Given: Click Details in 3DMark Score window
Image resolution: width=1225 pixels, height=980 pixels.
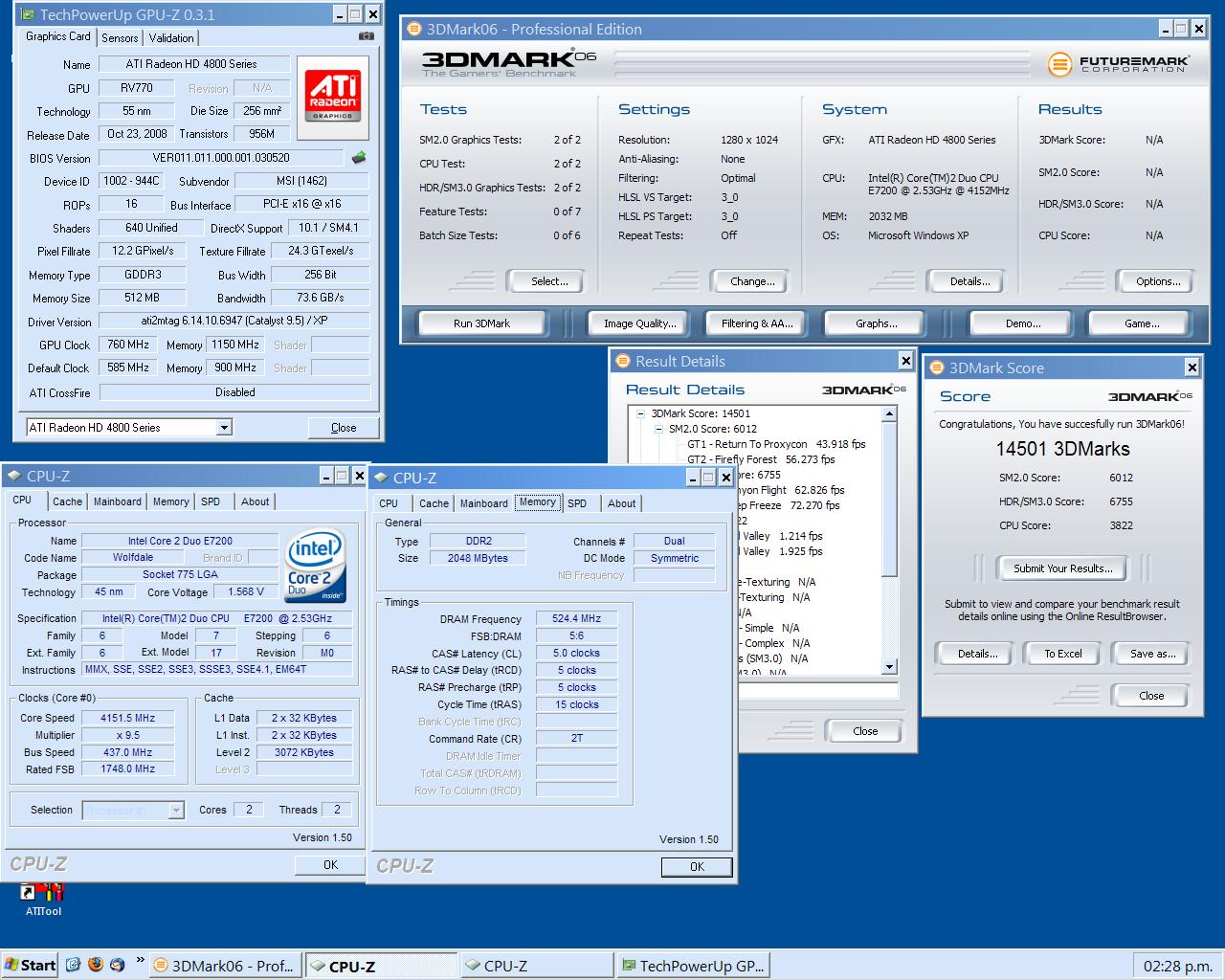Looking at the screenshot, I should pos(976,654).
